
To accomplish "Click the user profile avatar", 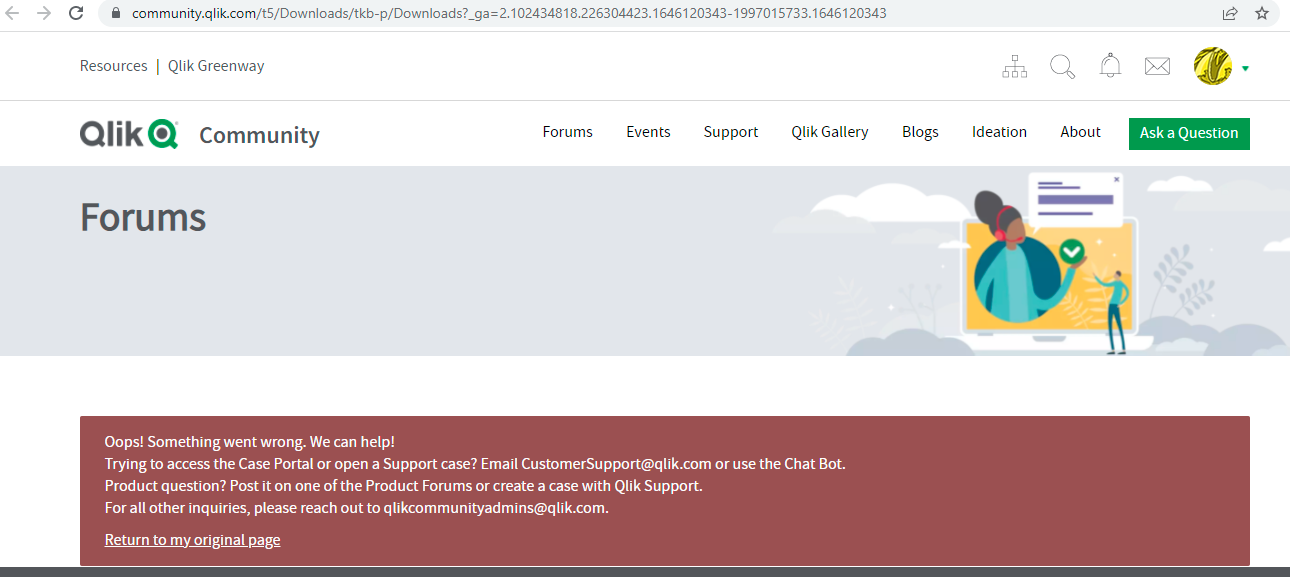I will [x=1213, y=66].
